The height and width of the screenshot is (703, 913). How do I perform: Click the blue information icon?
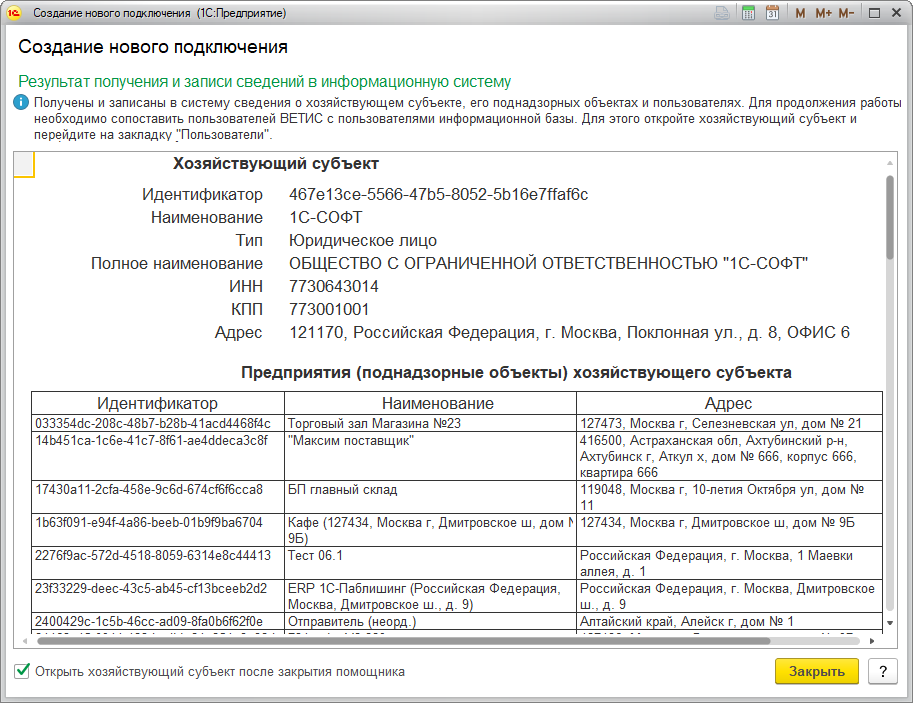(x=21, y=103)
